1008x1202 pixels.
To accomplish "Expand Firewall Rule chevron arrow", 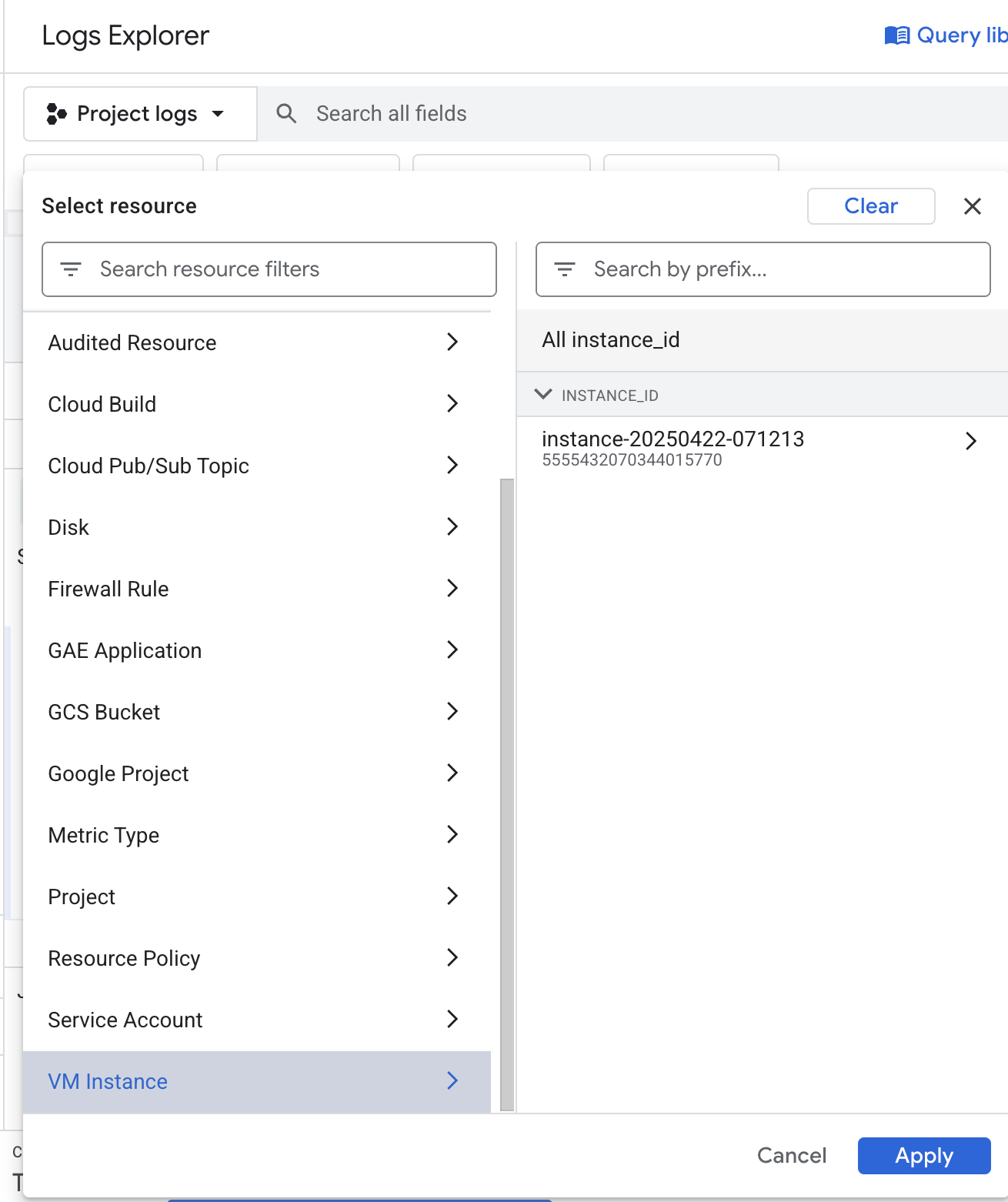I will point(452,588).
